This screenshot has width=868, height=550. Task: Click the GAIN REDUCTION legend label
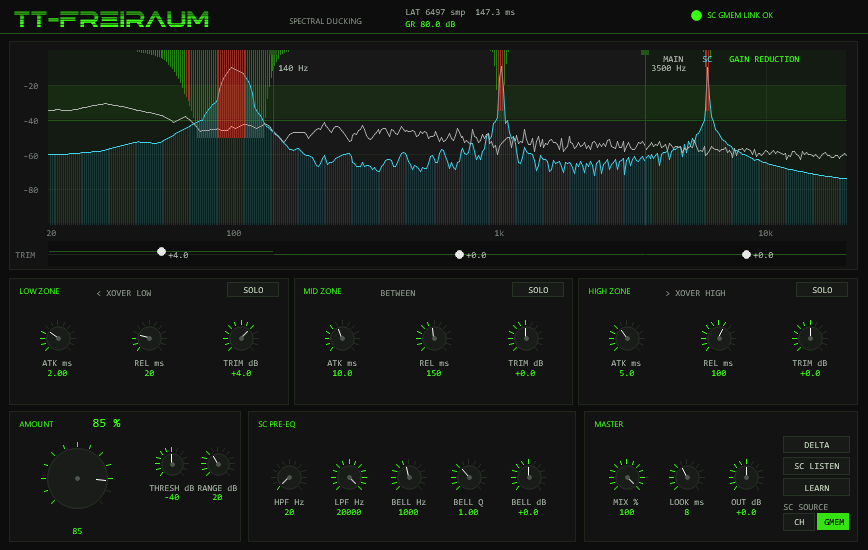click(x=764, y=59)
